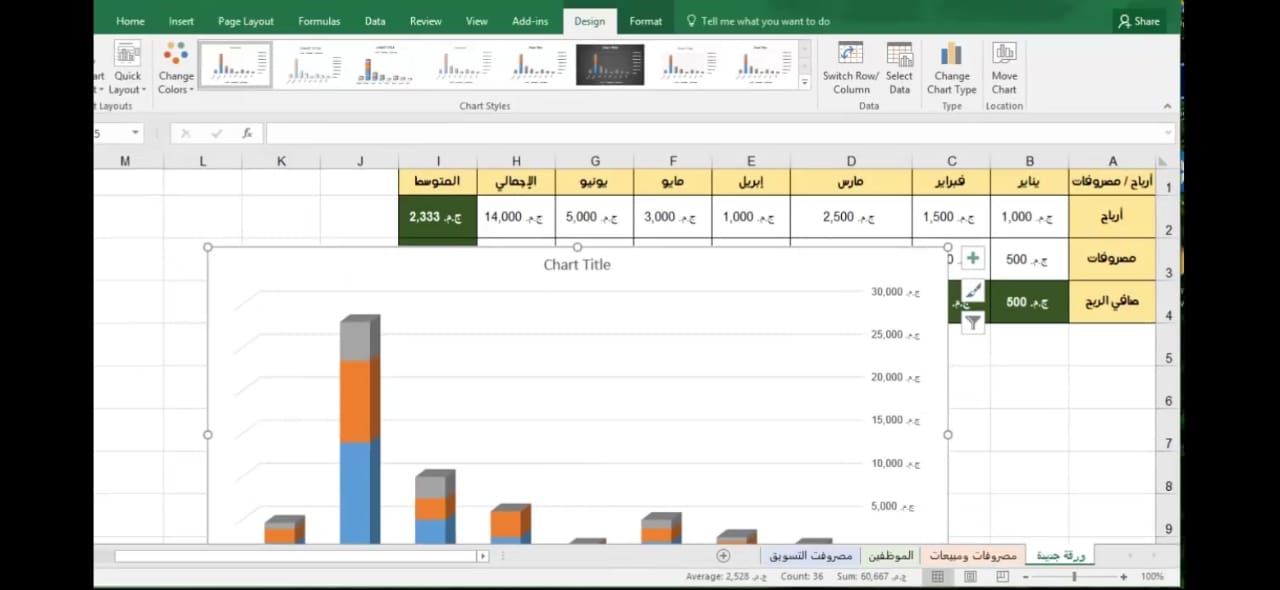Add a new sheet with plus icon
This screenshot has width=1280, height=590.
[723, 556]
